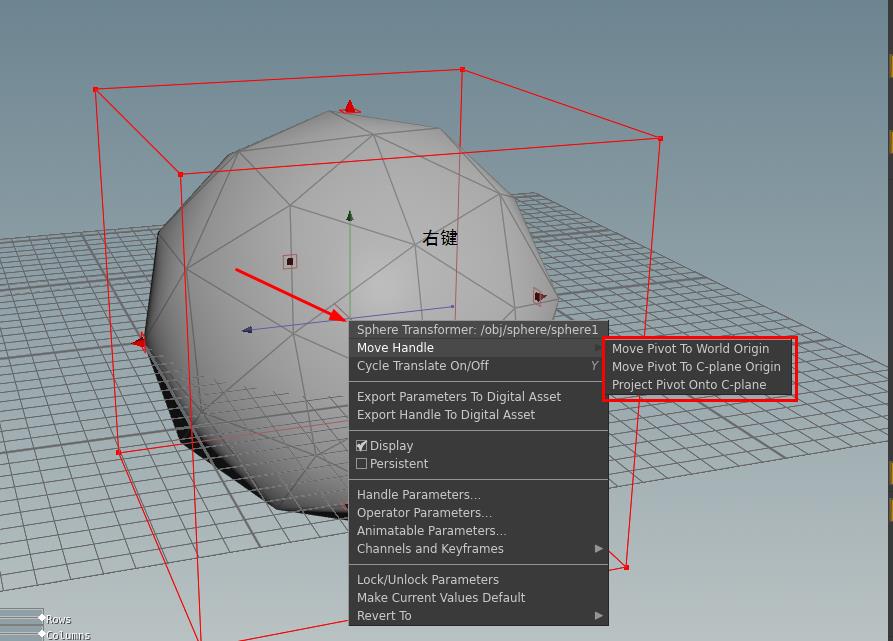The height and width of the screenshot is (641, 893).
Task: Choose Make Current Values Default
Action: pos(478,598)
